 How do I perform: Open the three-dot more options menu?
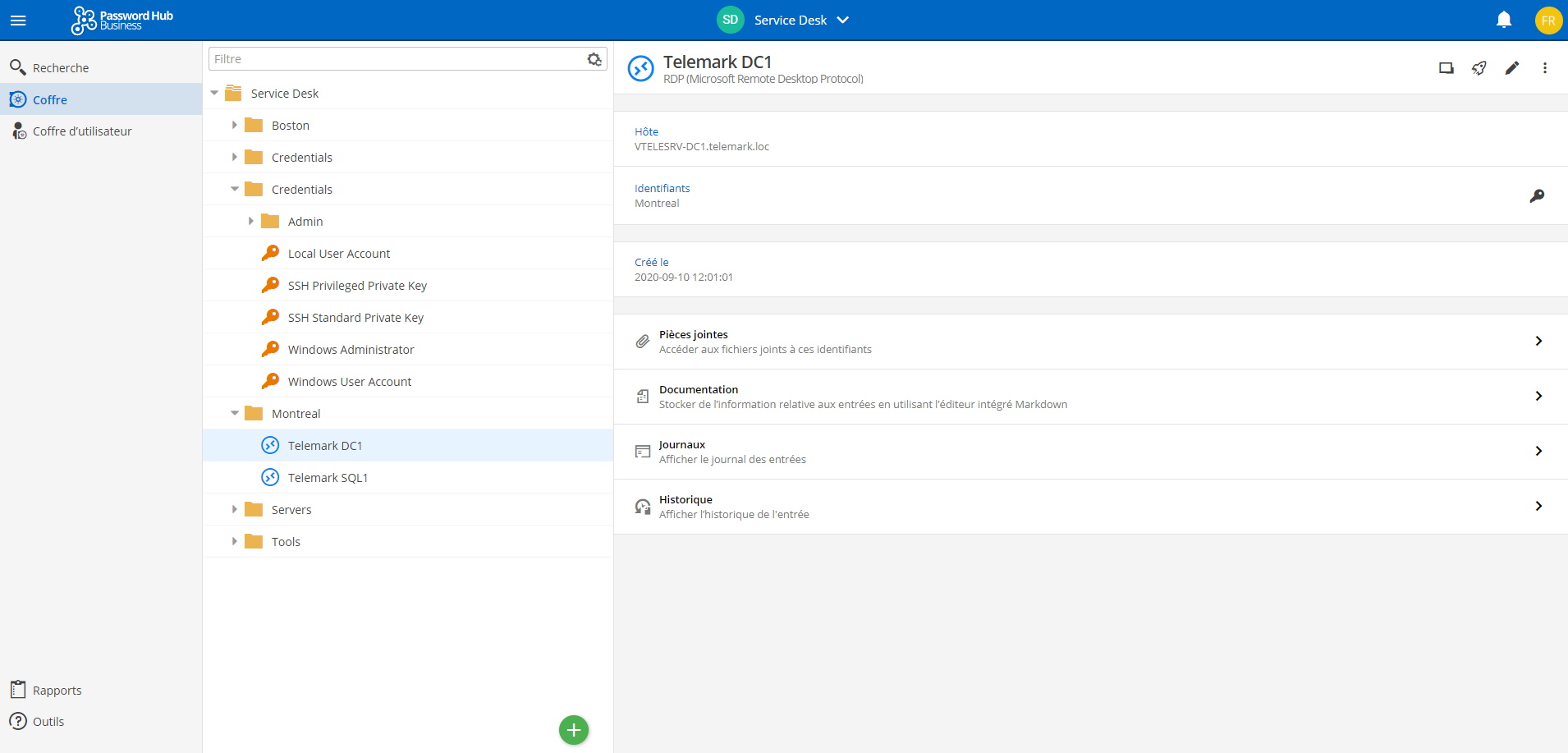(x=1544, y=68)
